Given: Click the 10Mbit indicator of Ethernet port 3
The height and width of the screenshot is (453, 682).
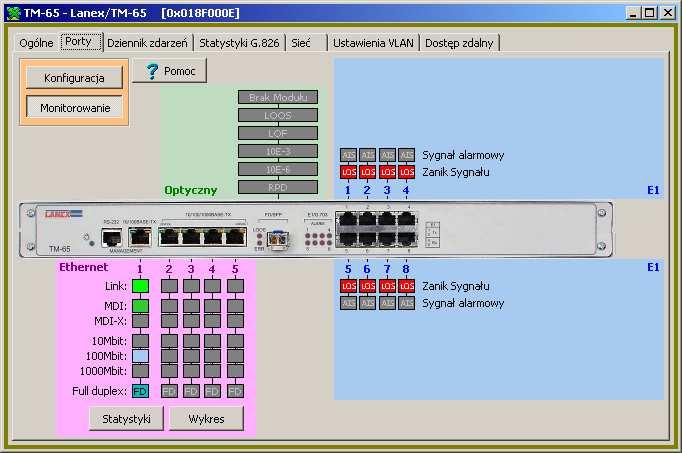Looking at the screenshot, I should (191, 341).
